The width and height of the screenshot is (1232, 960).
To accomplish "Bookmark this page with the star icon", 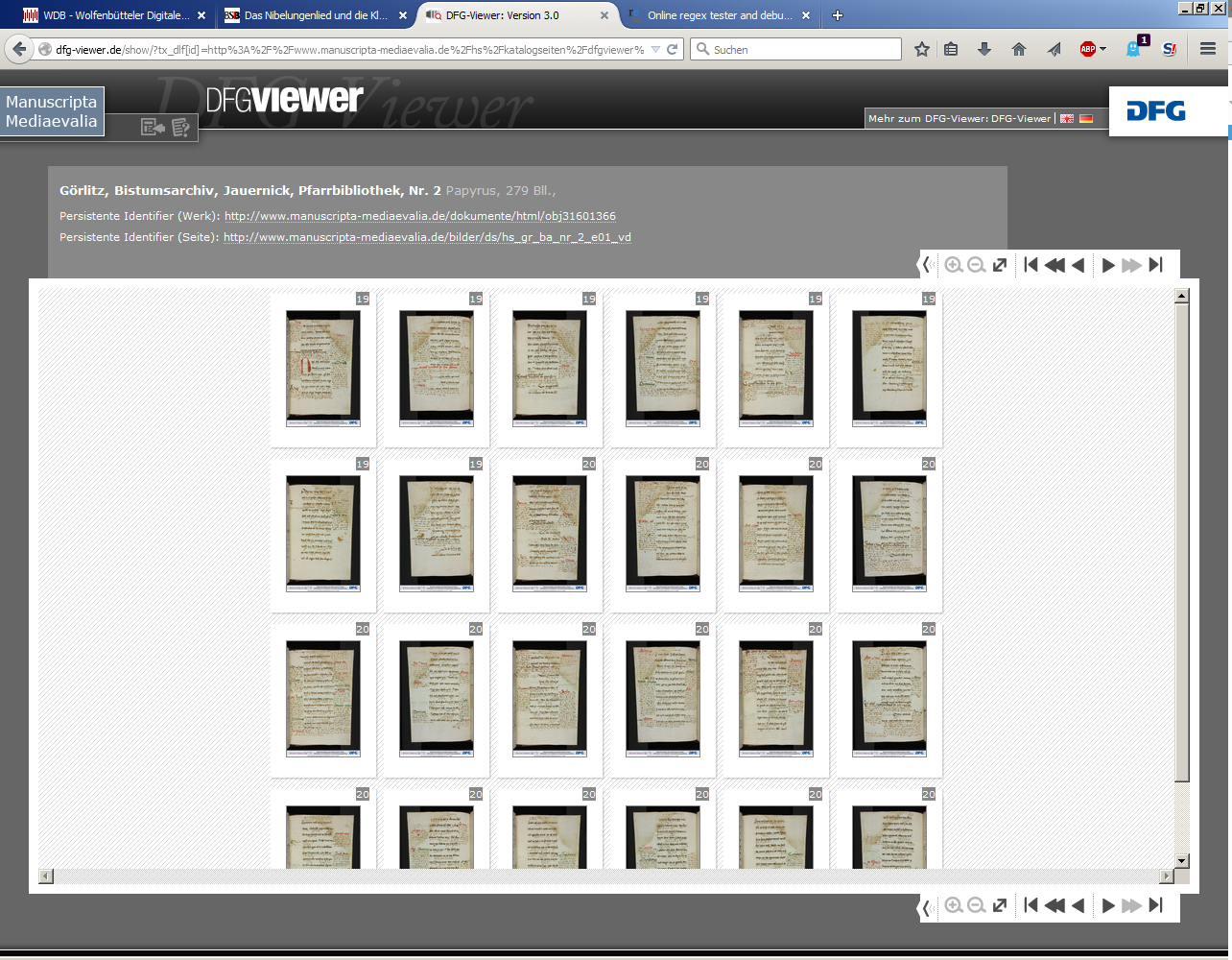I will [922, 49].
